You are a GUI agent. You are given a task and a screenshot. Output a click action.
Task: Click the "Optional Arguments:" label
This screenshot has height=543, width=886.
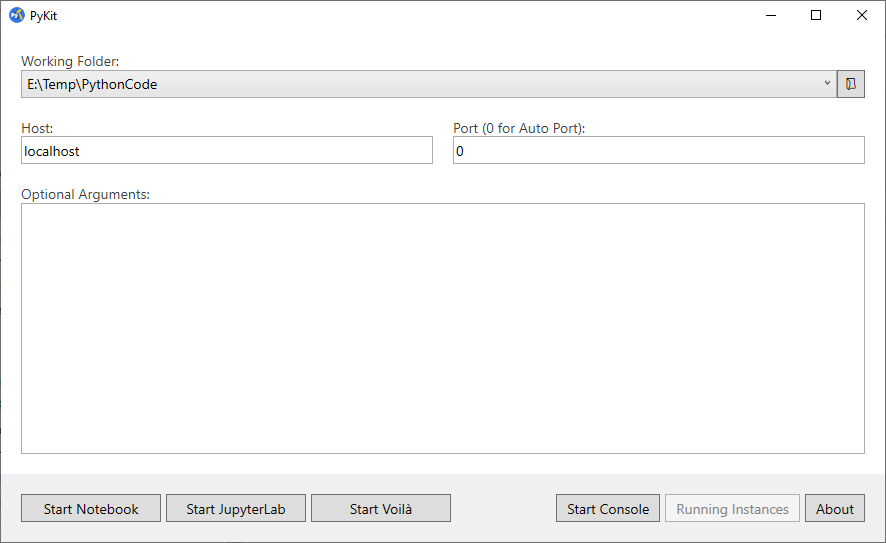pos(85,194)
